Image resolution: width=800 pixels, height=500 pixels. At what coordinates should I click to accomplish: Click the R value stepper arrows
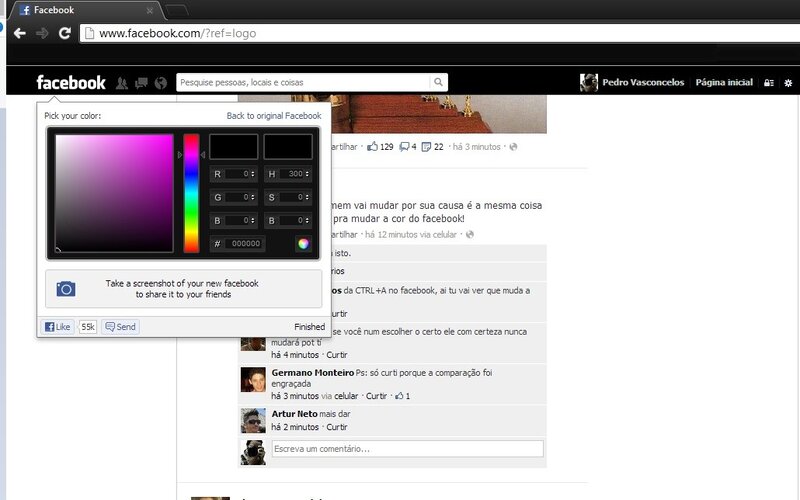tap(253, 174)
